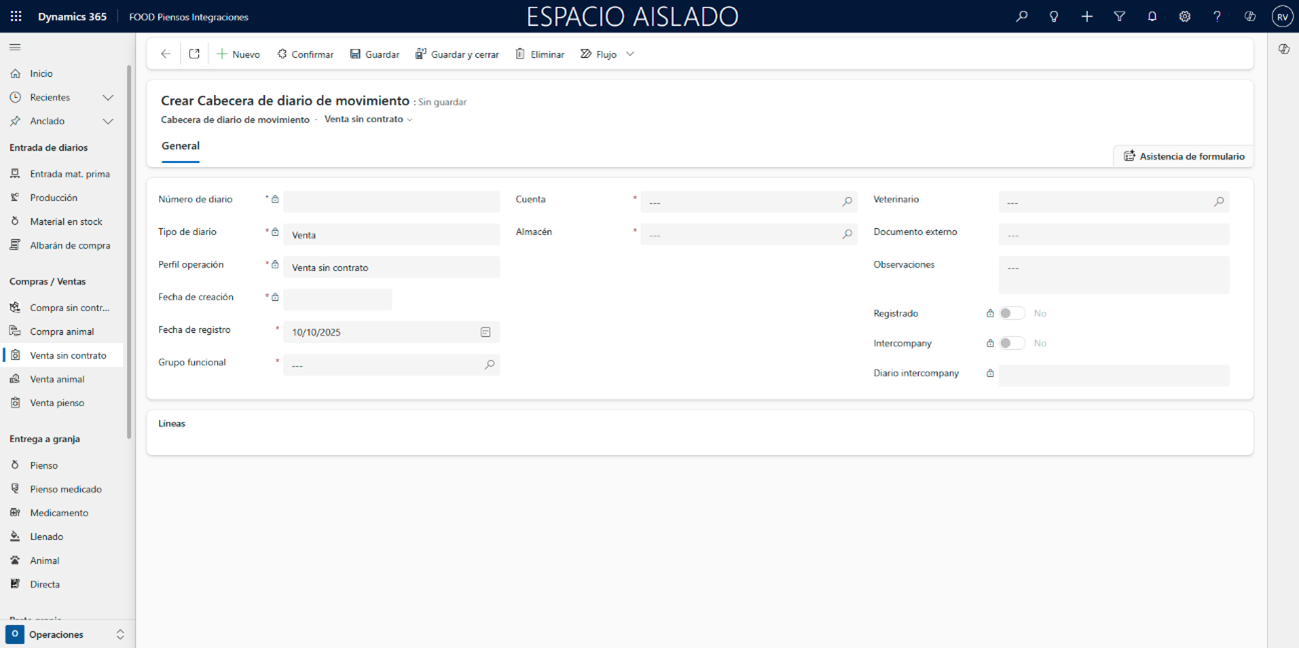Open the app launcher waffle icon
The width and height of the screenshot is (1299, 648).
pos(16,16)
